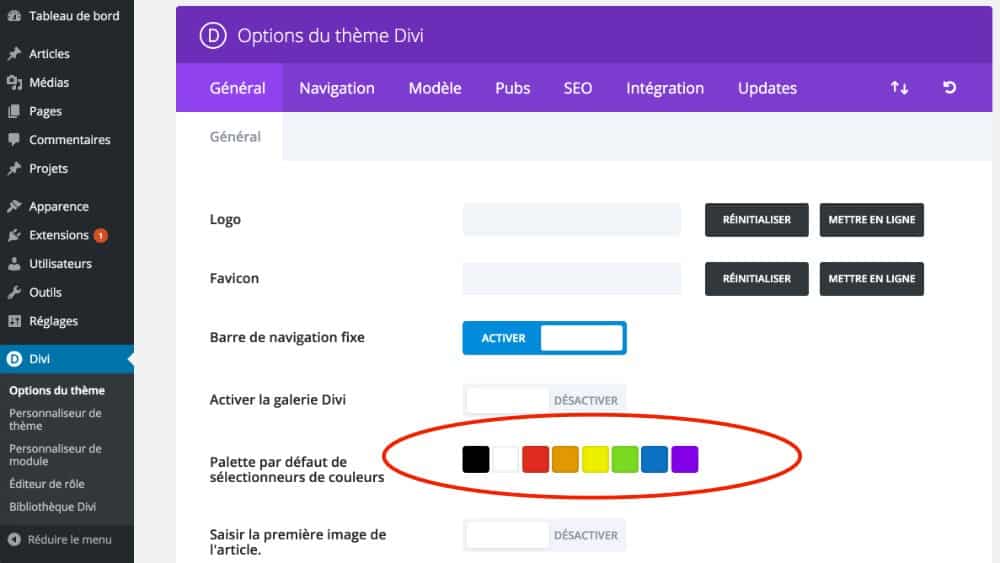Click the Pages icon in sidebar
Viewport: 1000px width, 563px height.
pos(14,111)
